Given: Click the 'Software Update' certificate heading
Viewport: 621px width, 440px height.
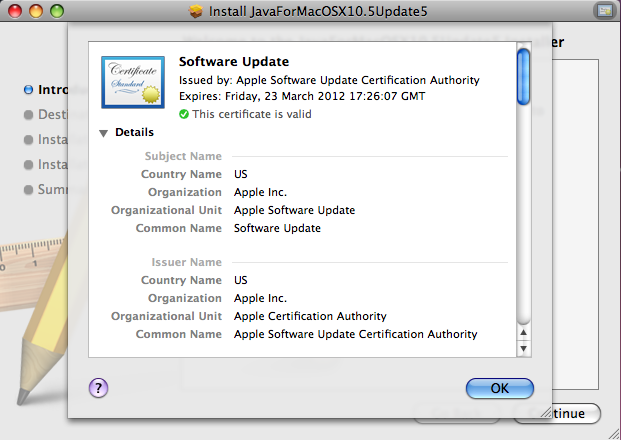Looking at the screenshot, I should pos(234,61).
